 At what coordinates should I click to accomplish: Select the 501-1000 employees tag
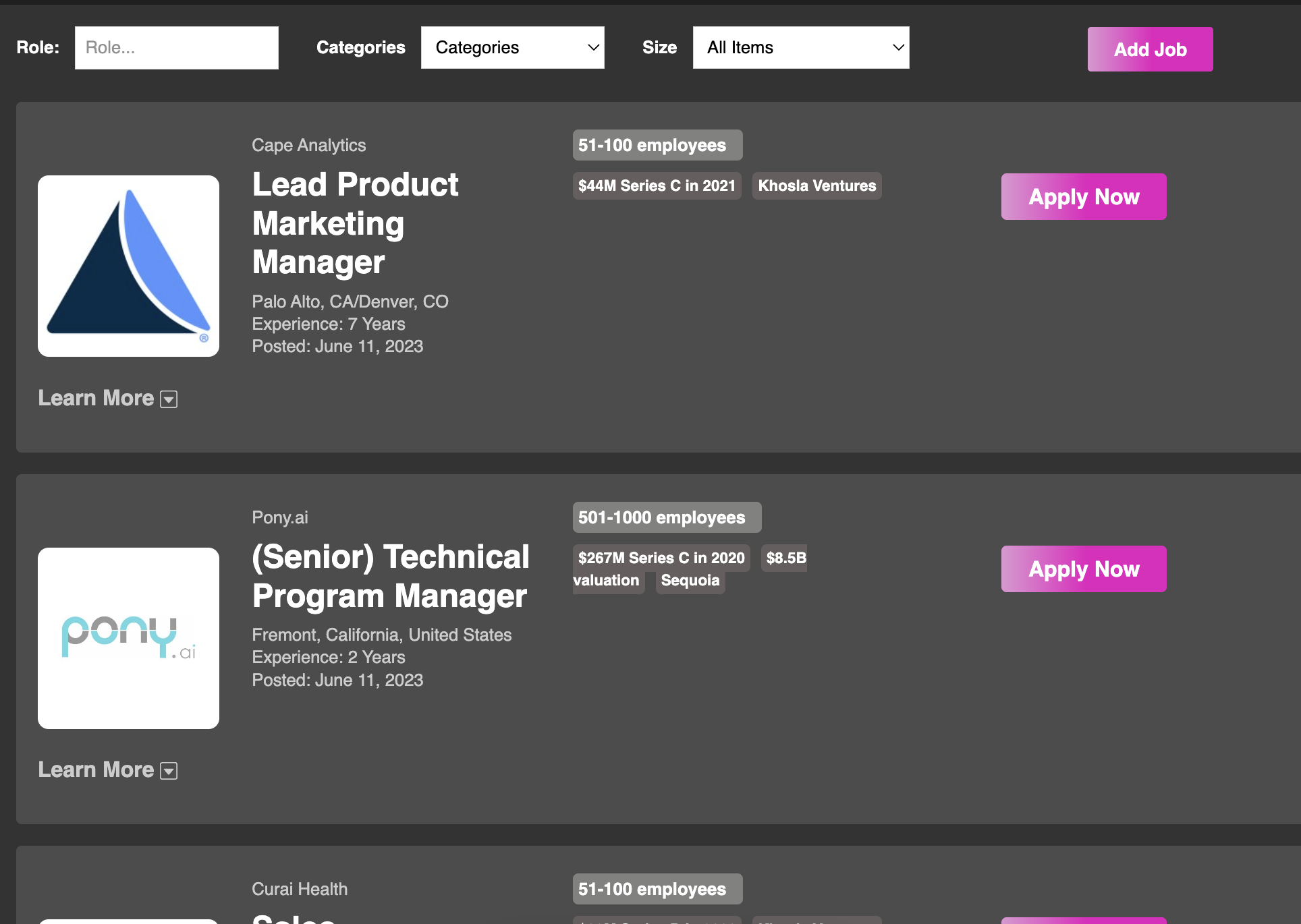(x=667, y=517)
